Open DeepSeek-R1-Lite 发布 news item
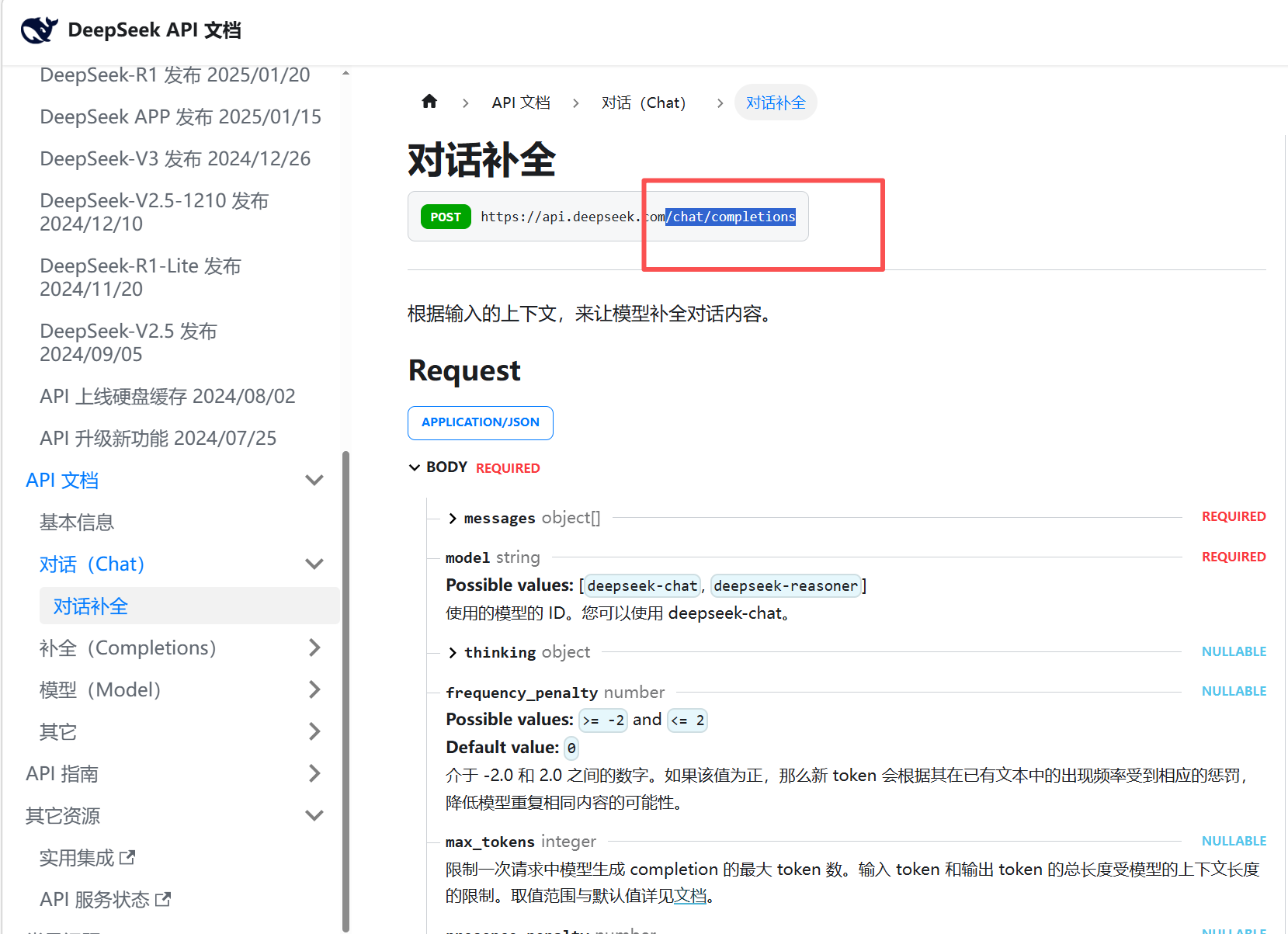The image size is (1288, 934). (x=141, y=277)
